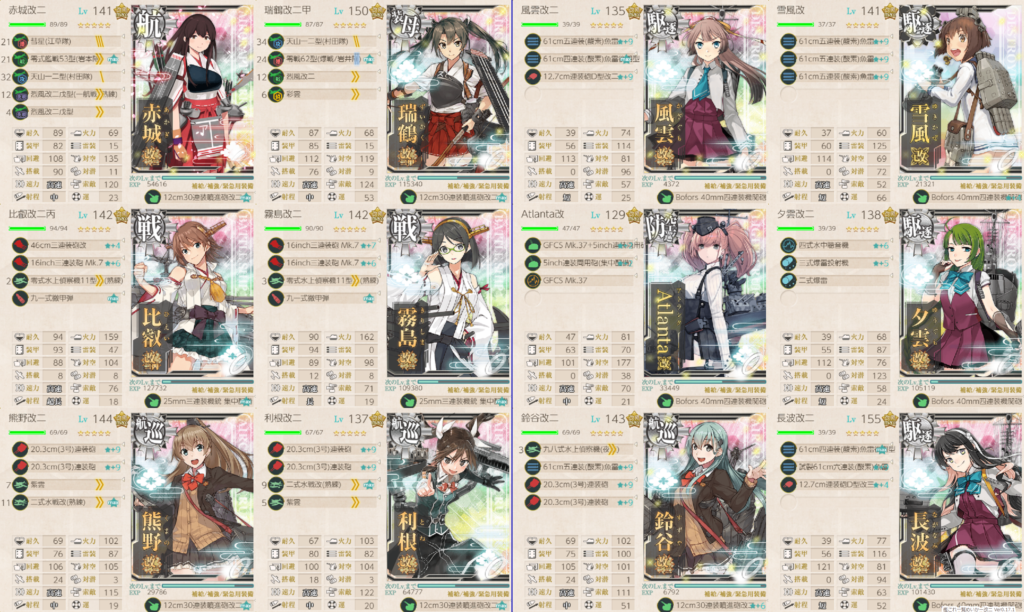1024x612 pixels.
Task: Select the 二式爆雷 depth charge icon
Action: [789, 281]
